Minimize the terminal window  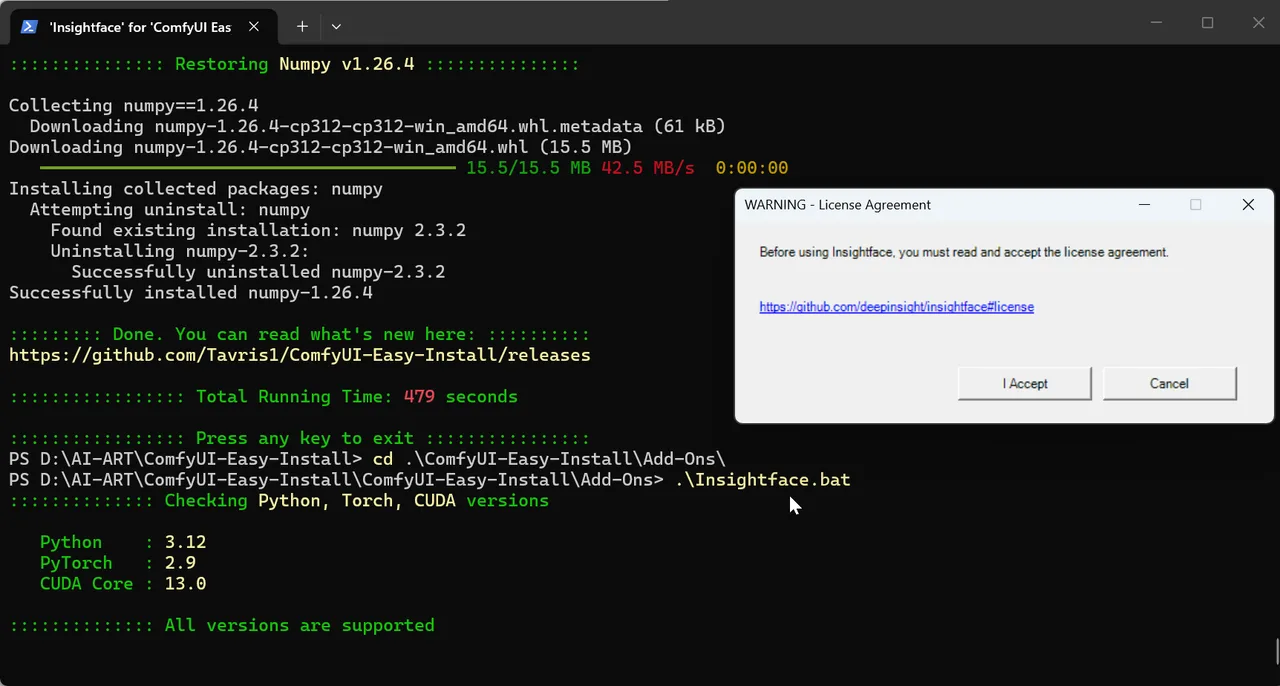1157,22
